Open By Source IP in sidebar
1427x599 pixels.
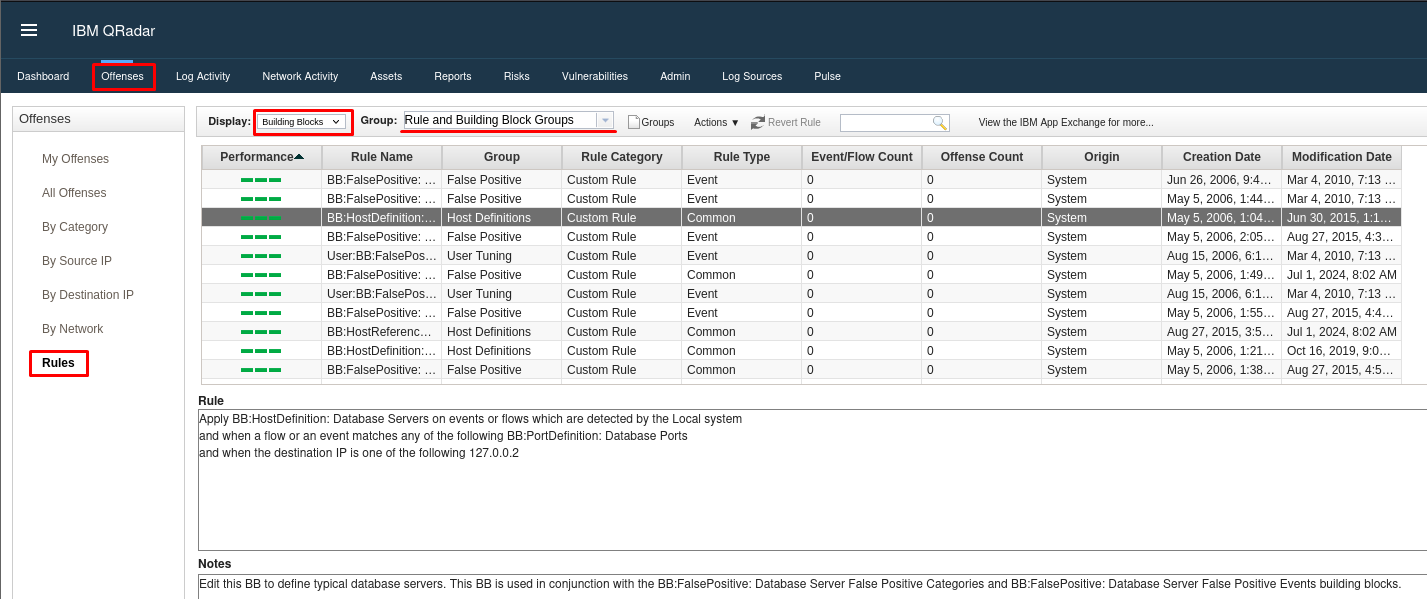77,261
